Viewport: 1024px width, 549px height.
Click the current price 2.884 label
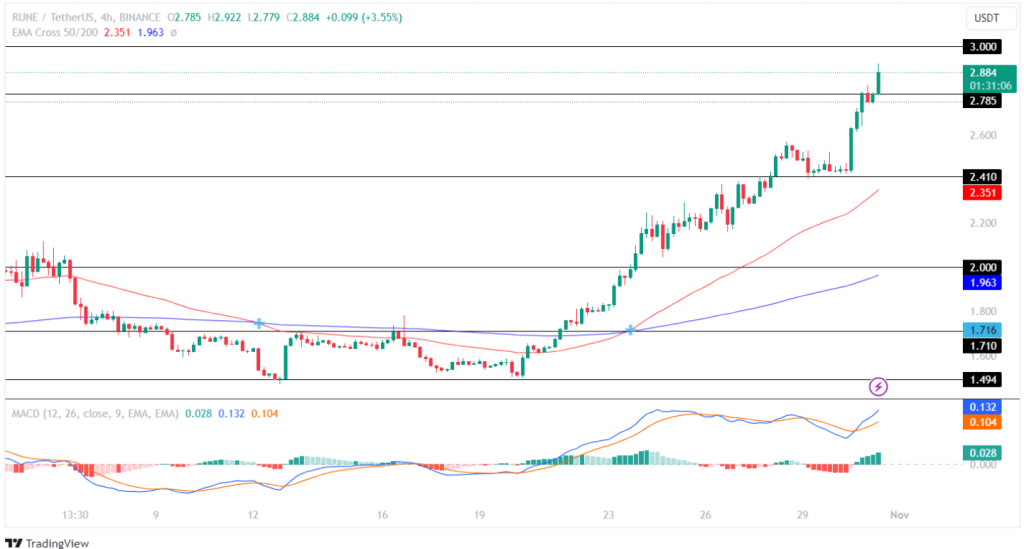click(x=979, y=73)
